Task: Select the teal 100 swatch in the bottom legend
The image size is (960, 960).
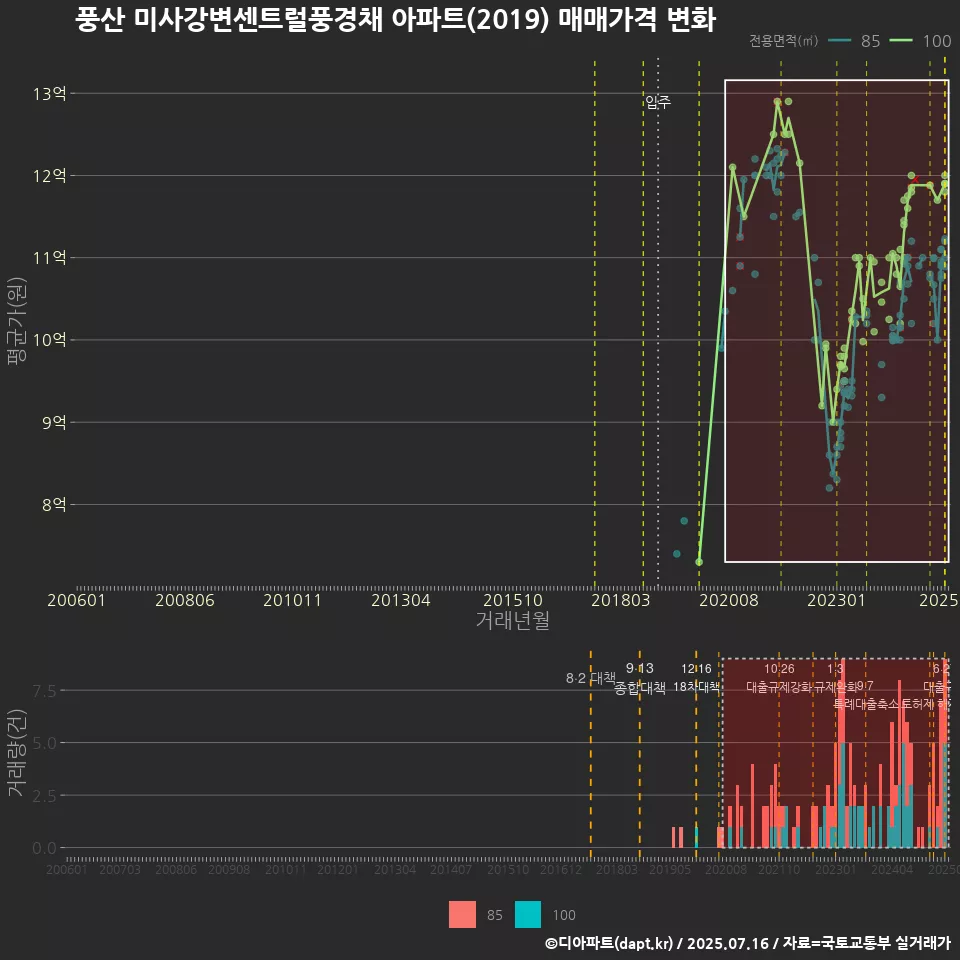Action: coord(528,915)
